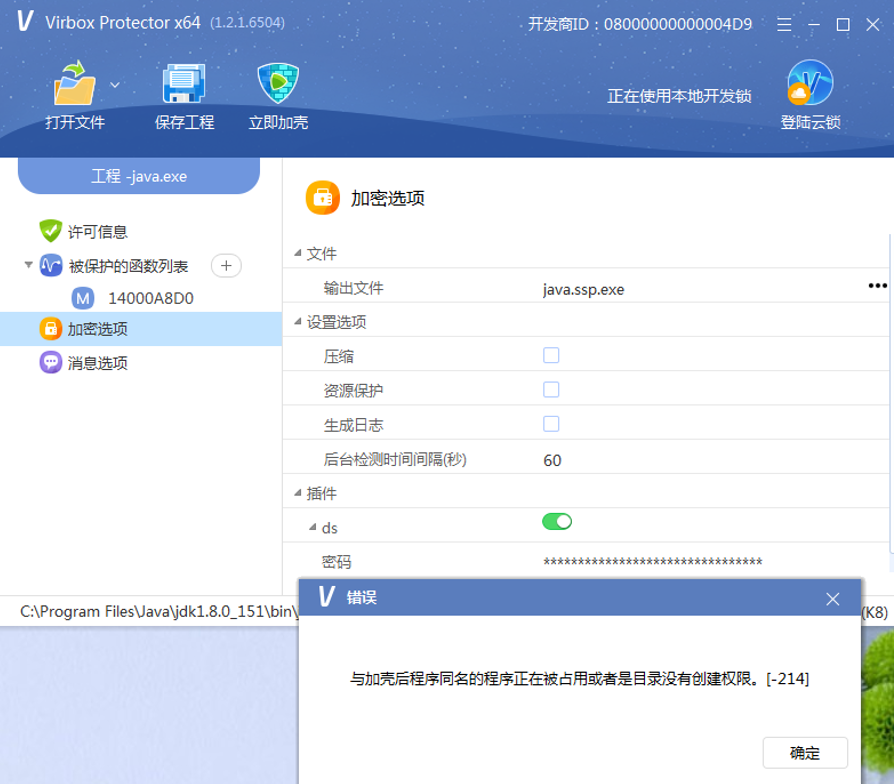The height and width of the screenshot is (784, 894).
Task: Select 加密选项 in the sidebar
Action: pyautogui.click(x=97, y=329)
